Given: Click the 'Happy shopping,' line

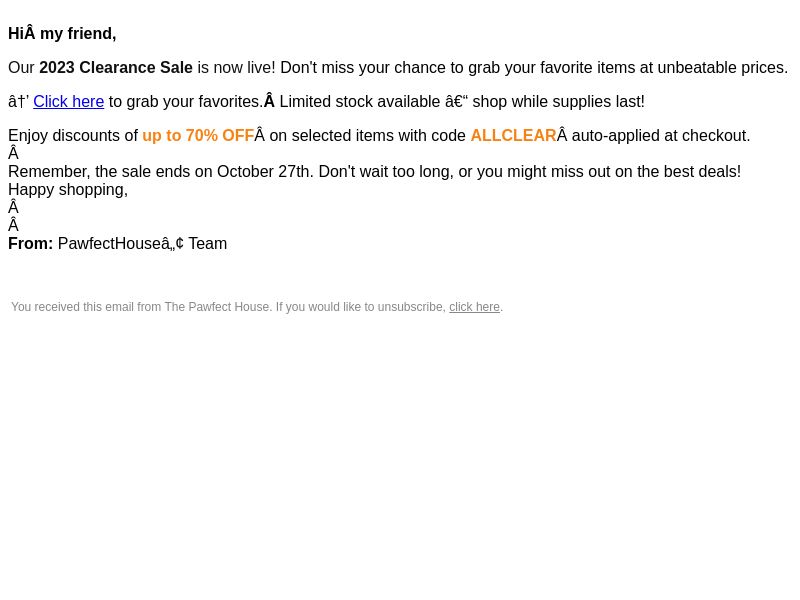Looking at the screenshot, I should [68, 190].
